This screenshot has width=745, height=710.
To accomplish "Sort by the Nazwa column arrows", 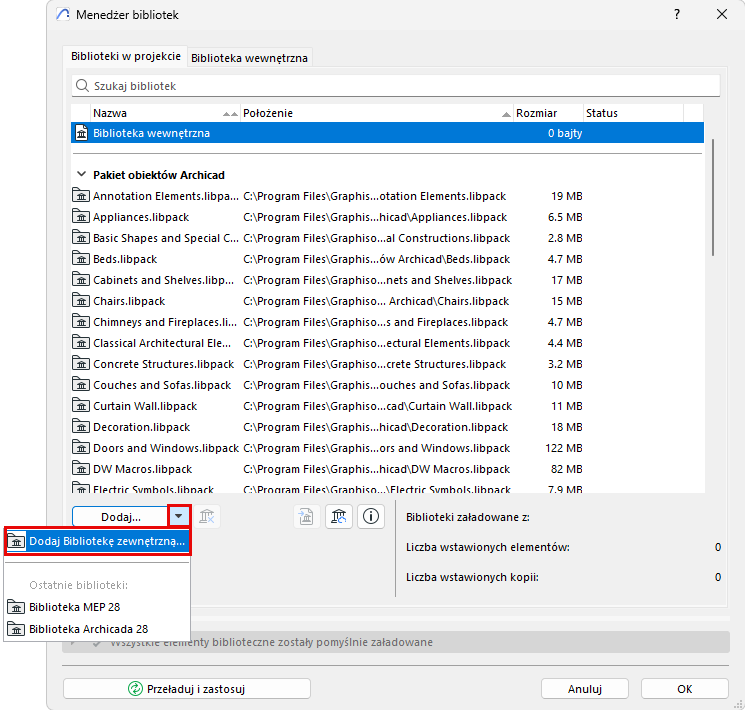I will tap(230, 114).
